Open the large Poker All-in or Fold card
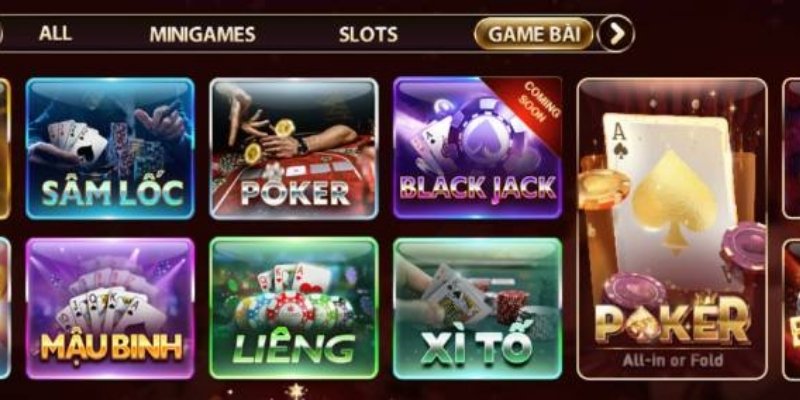800x400 pixels. pyautogui.click(x=672, y=229)
